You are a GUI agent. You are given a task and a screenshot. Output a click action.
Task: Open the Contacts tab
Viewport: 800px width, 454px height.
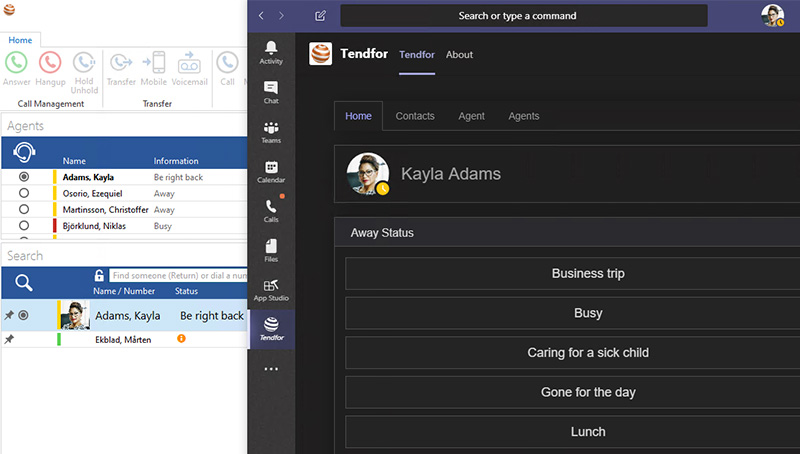coord(415,116)
